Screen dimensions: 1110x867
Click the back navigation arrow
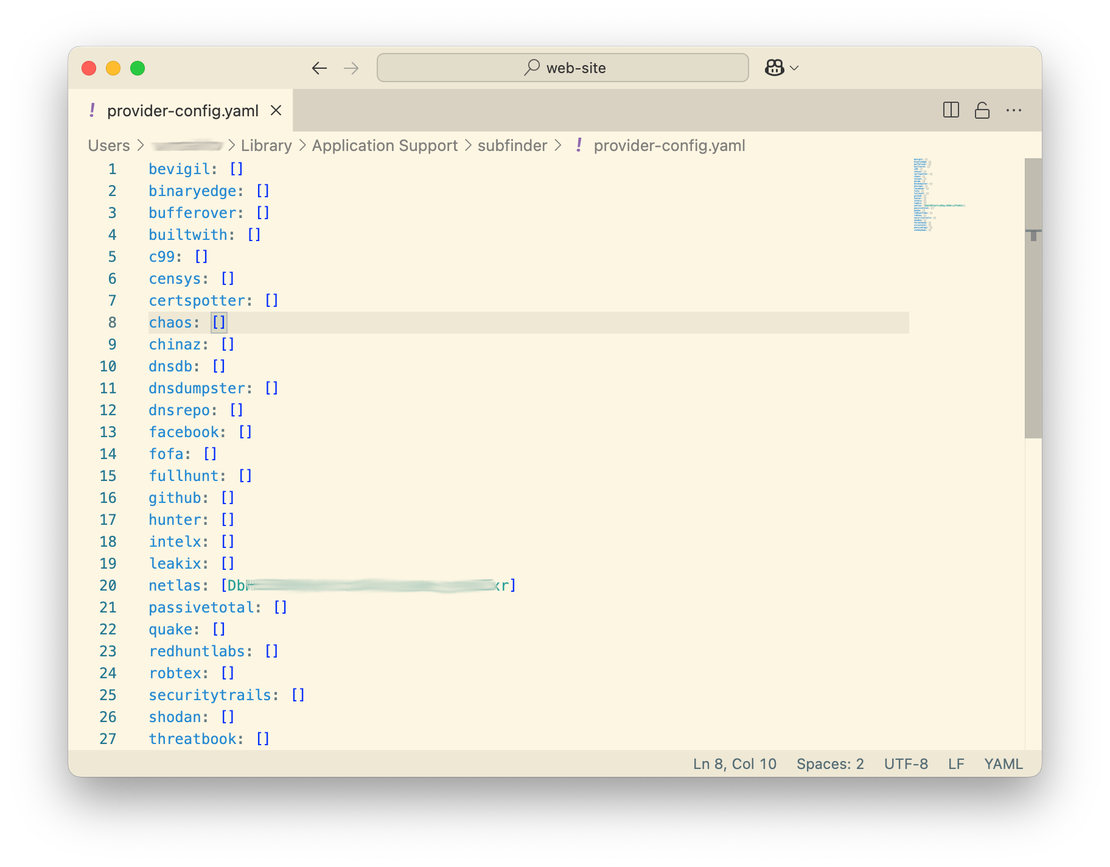tap(319, 67)
